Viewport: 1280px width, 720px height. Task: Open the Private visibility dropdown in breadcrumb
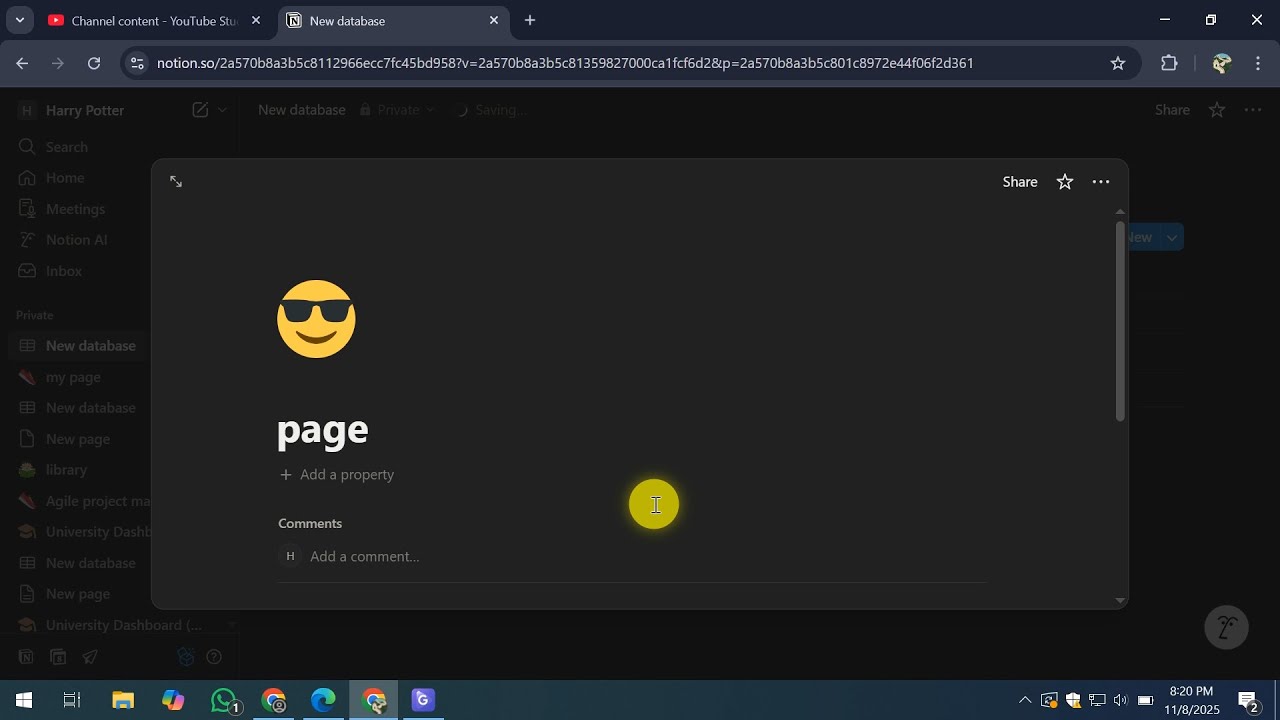(398, 110)
